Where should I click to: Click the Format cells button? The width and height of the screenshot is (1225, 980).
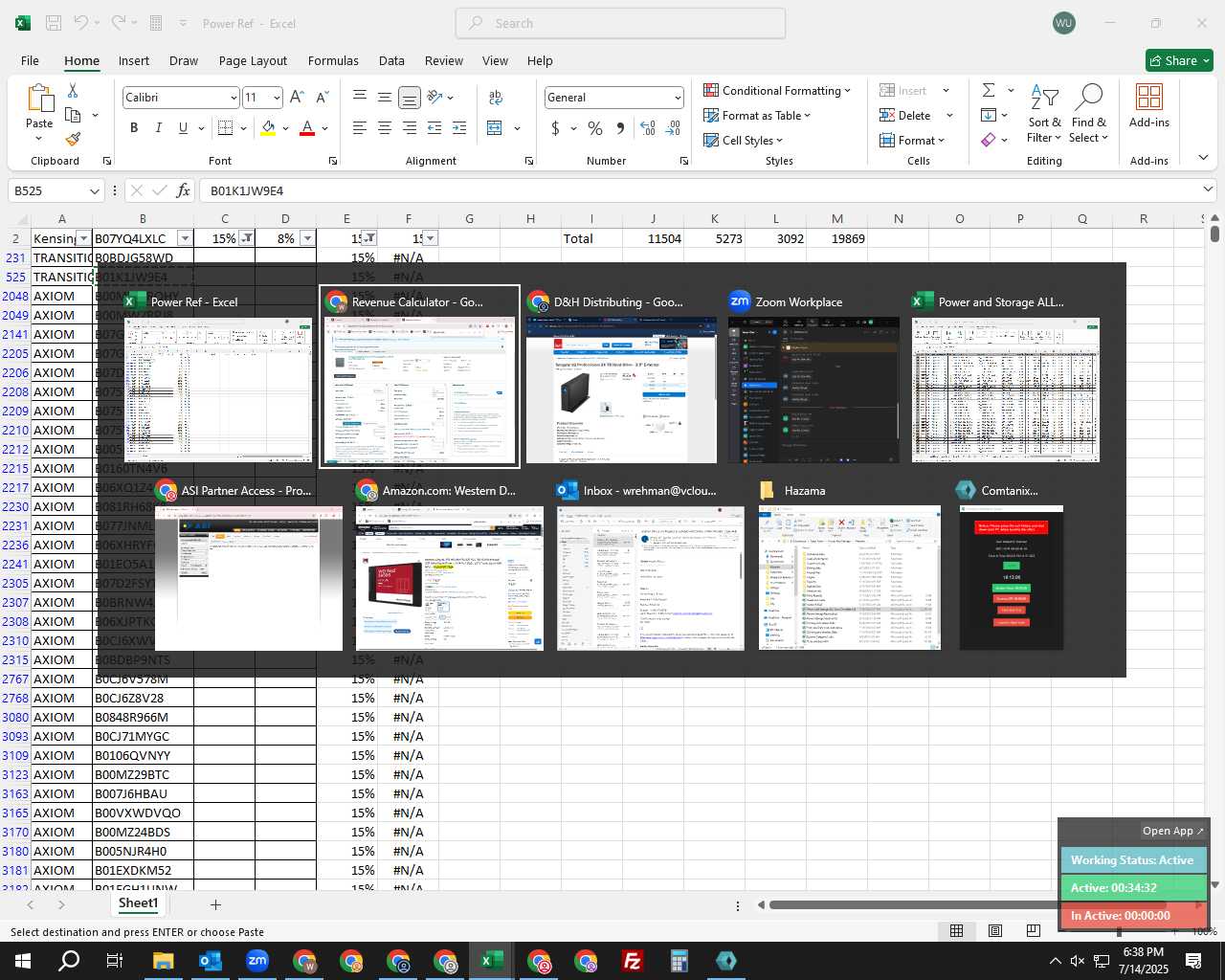tap(912, 140)
